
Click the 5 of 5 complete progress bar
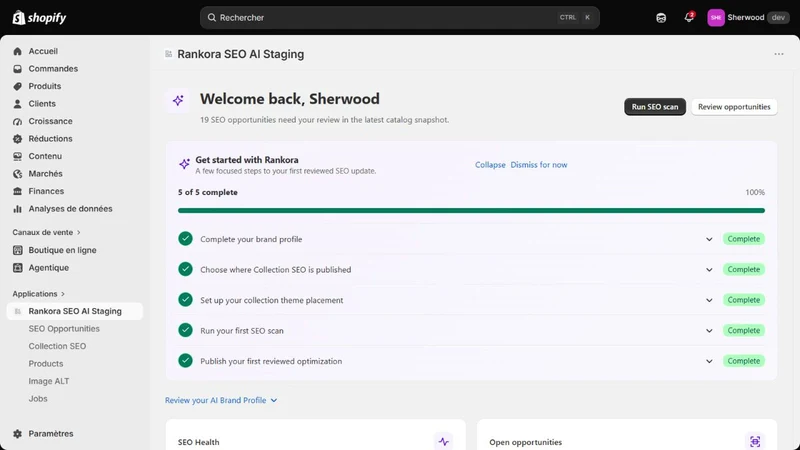coord(471,211)
